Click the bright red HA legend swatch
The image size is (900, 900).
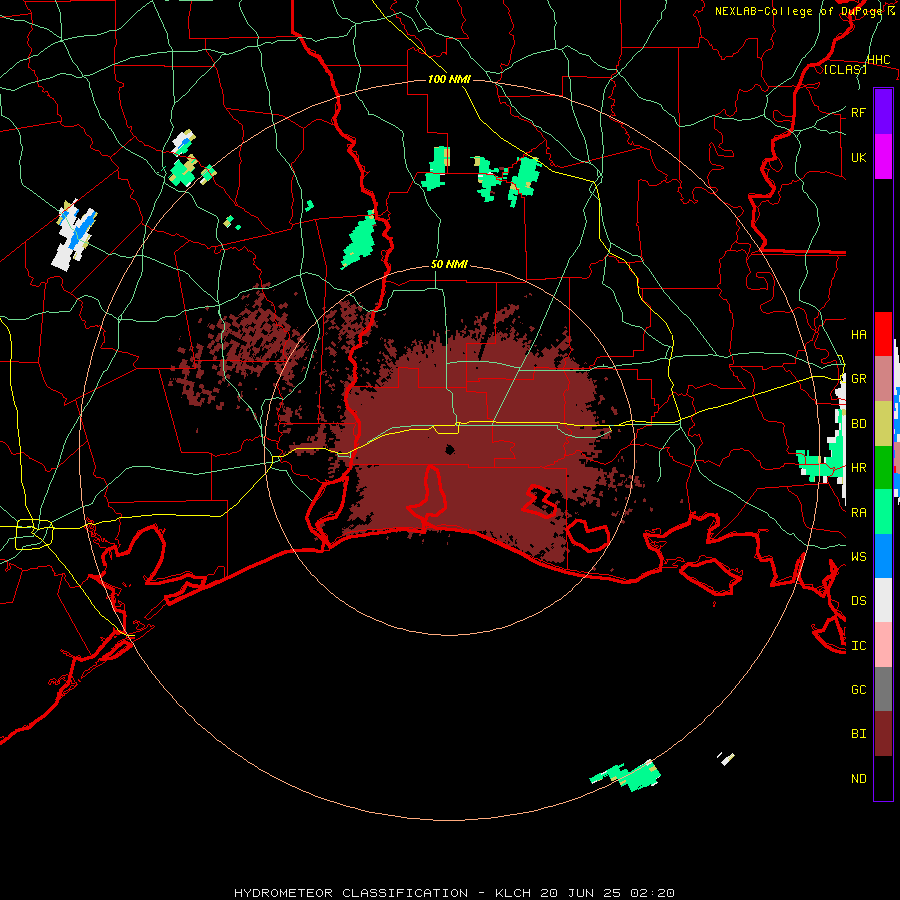click(x=883, y=334)
